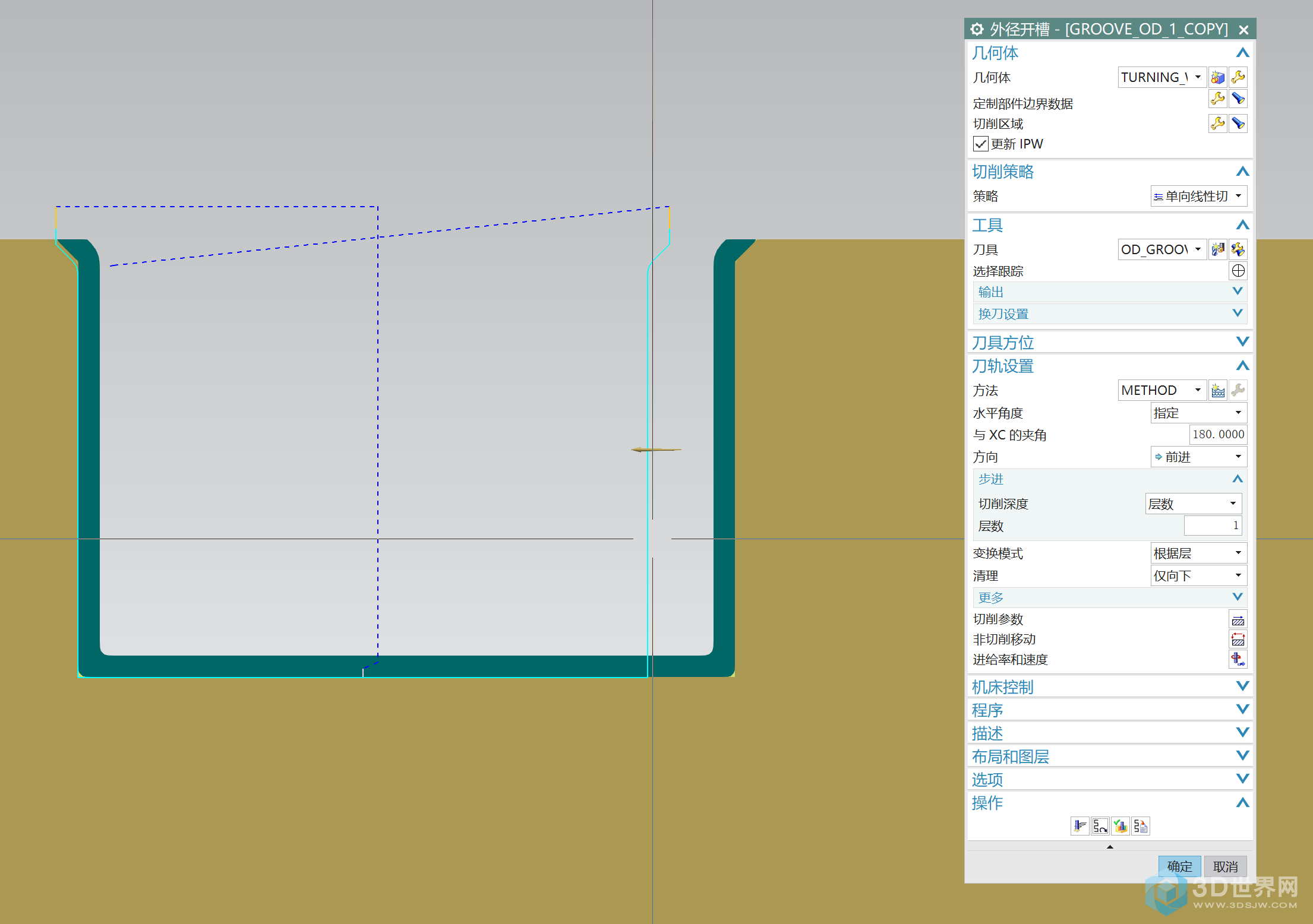Click 与 XC 的夹角 180.0000 field

[x=1218, y=434]
